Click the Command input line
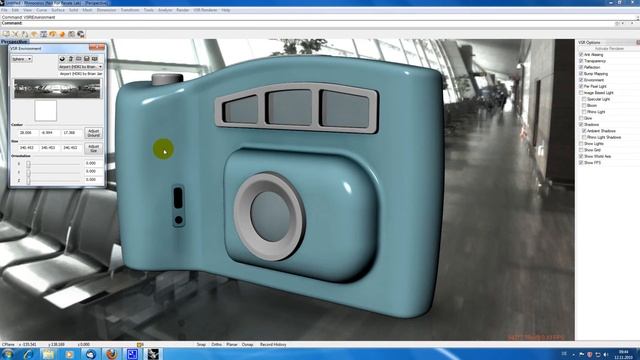 pyautogui.click(x=318, y=23)
